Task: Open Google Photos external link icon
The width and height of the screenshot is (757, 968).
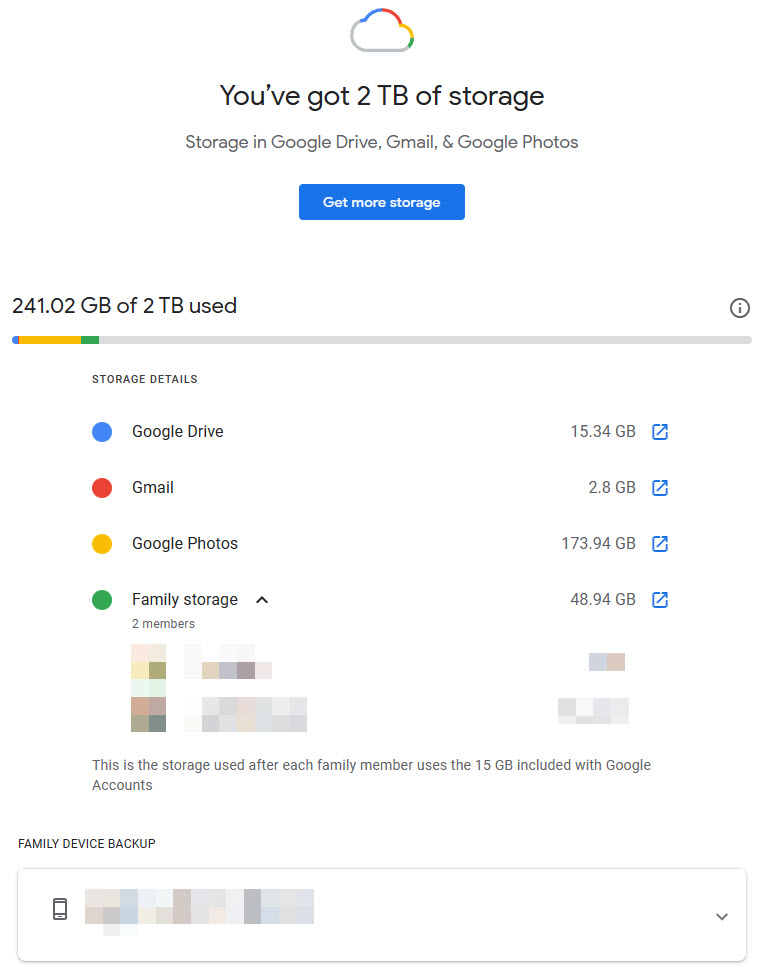Action: [660, 544]
